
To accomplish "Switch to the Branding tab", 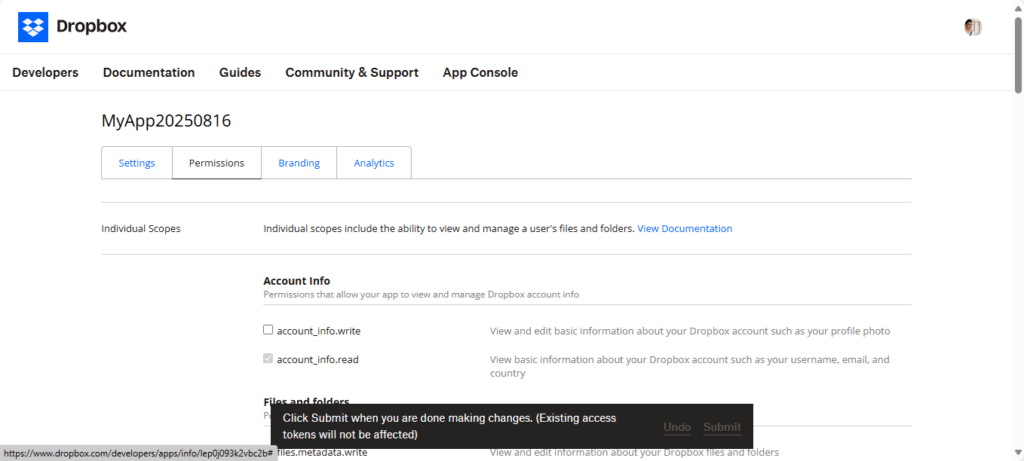I will click(299, 163).
